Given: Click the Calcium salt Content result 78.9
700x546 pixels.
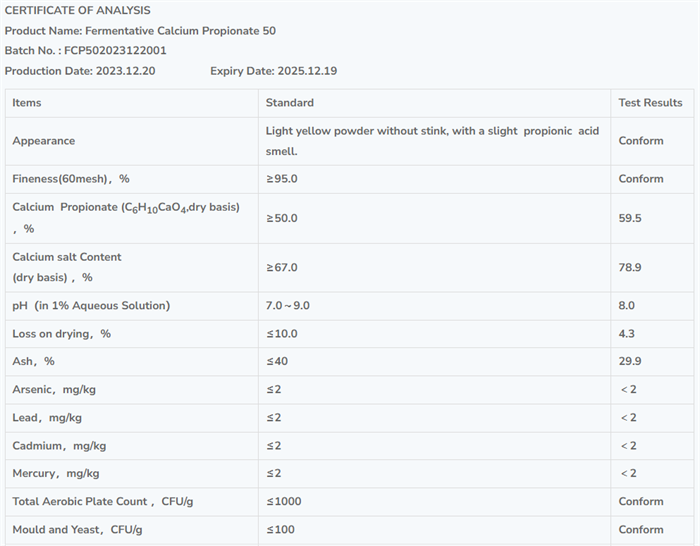Looking at the screenshot, I should click(x=630, y=267).
